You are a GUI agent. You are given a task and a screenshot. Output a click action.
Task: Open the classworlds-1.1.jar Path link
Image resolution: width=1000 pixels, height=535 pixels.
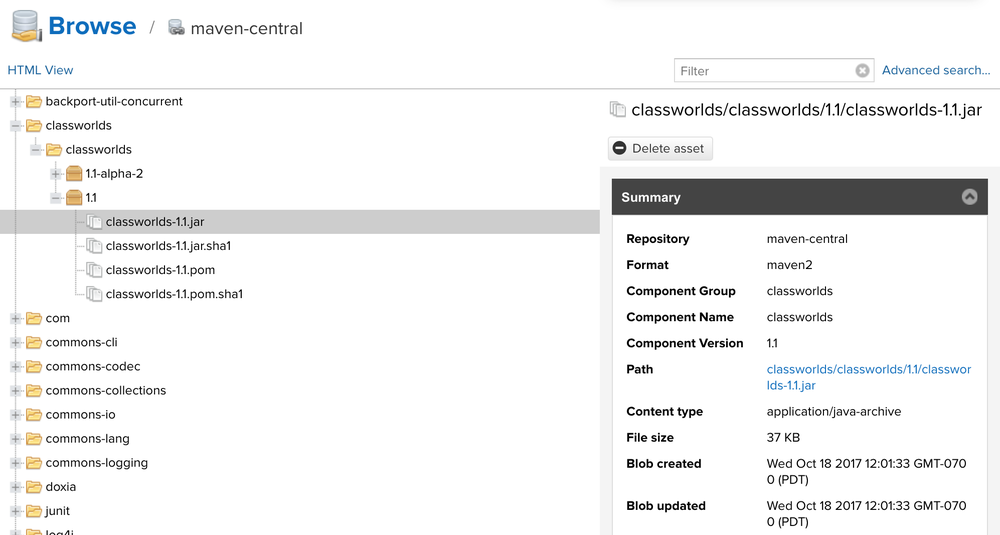(869, 377)
